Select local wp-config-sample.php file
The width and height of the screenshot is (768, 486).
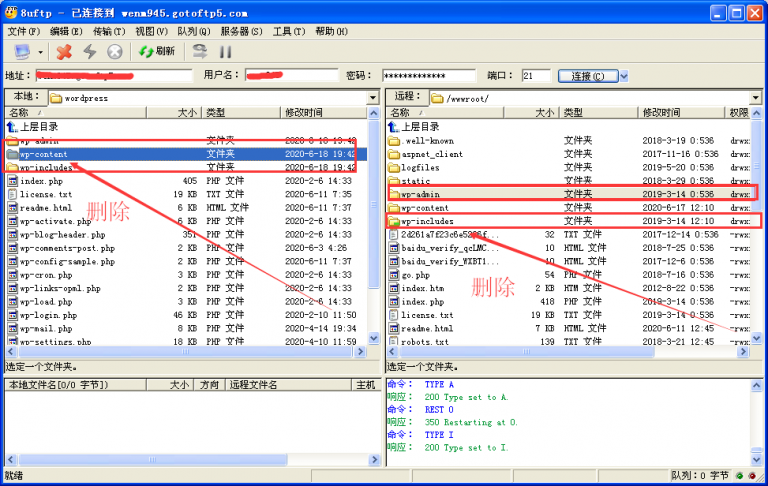click(x=67, y=262)
